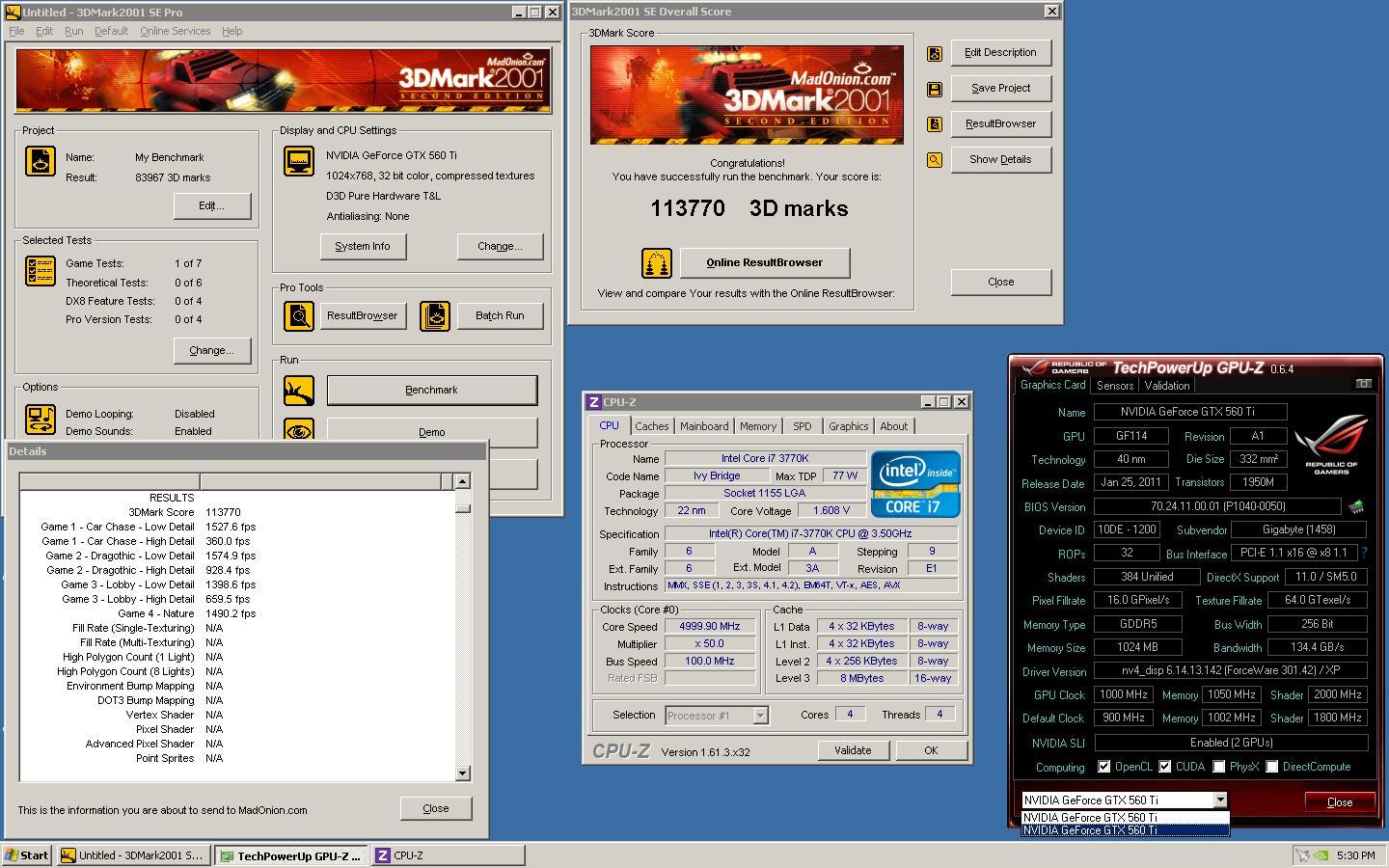Open the Help menu in 3DMark2001
1389x868 pixels.
(231, 31)
